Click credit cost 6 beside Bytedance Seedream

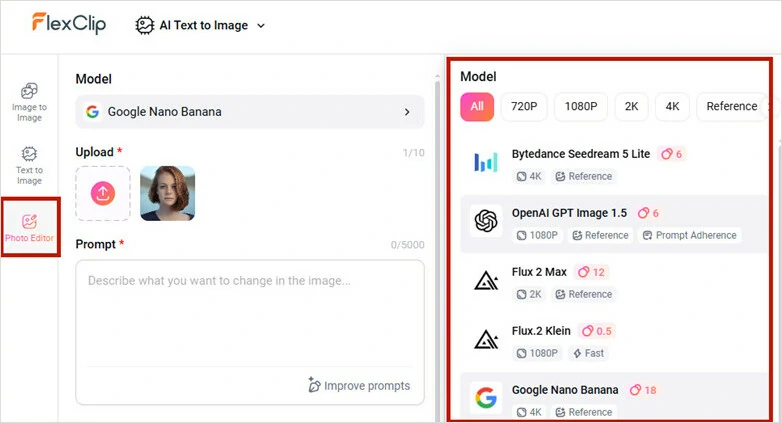(x=672, y=154)
